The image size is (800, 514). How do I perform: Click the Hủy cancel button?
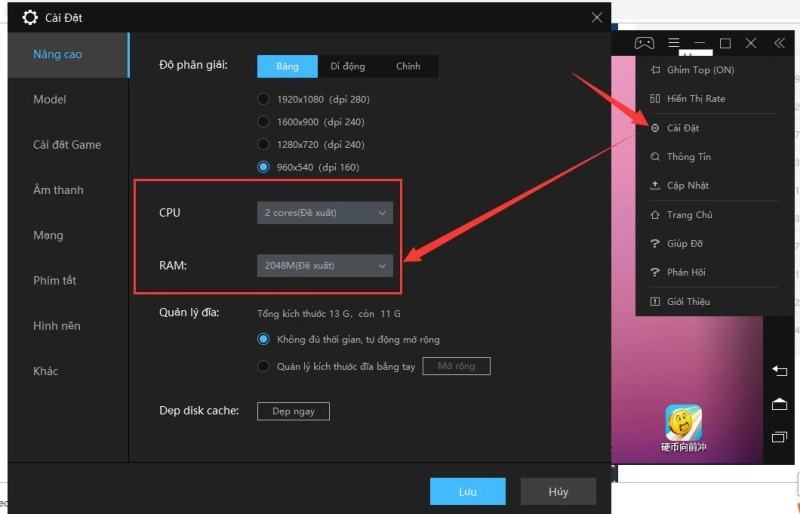pos(558,492)
